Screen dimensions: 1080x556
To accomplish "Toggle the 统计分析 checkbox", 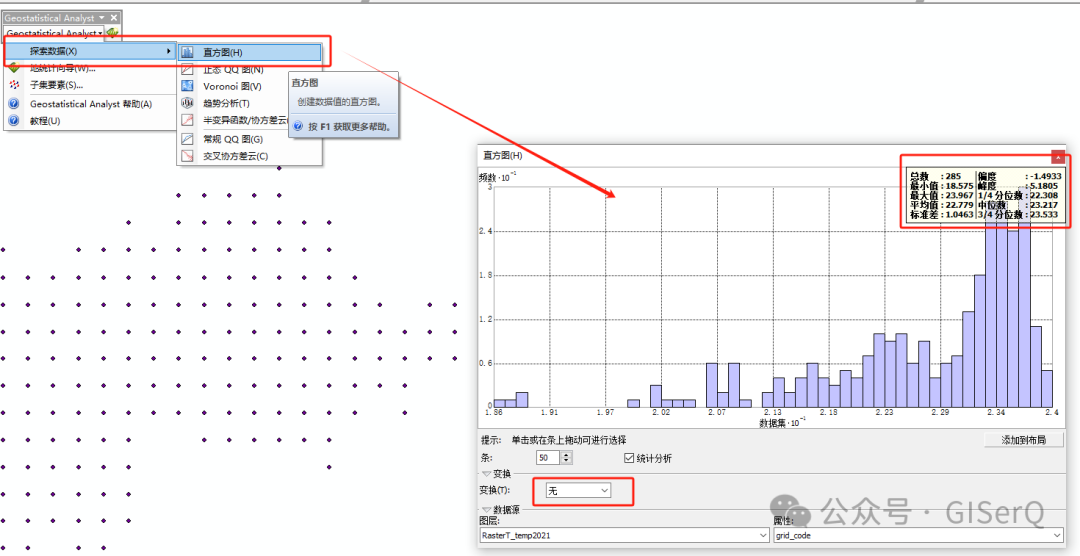I will coord(629,458).
